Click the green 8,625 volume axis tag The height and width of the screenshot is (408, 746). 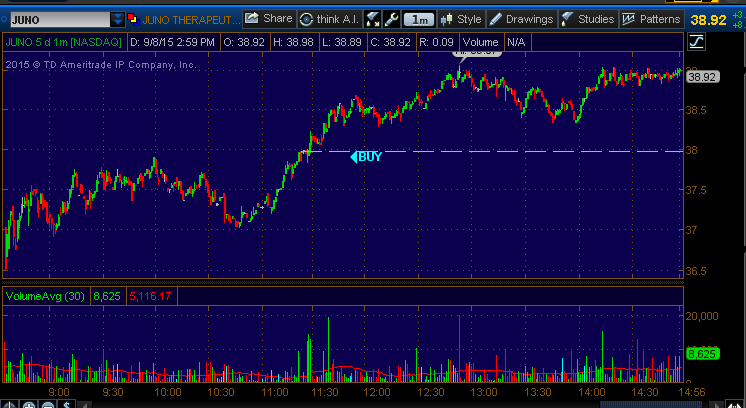[700, 353]
